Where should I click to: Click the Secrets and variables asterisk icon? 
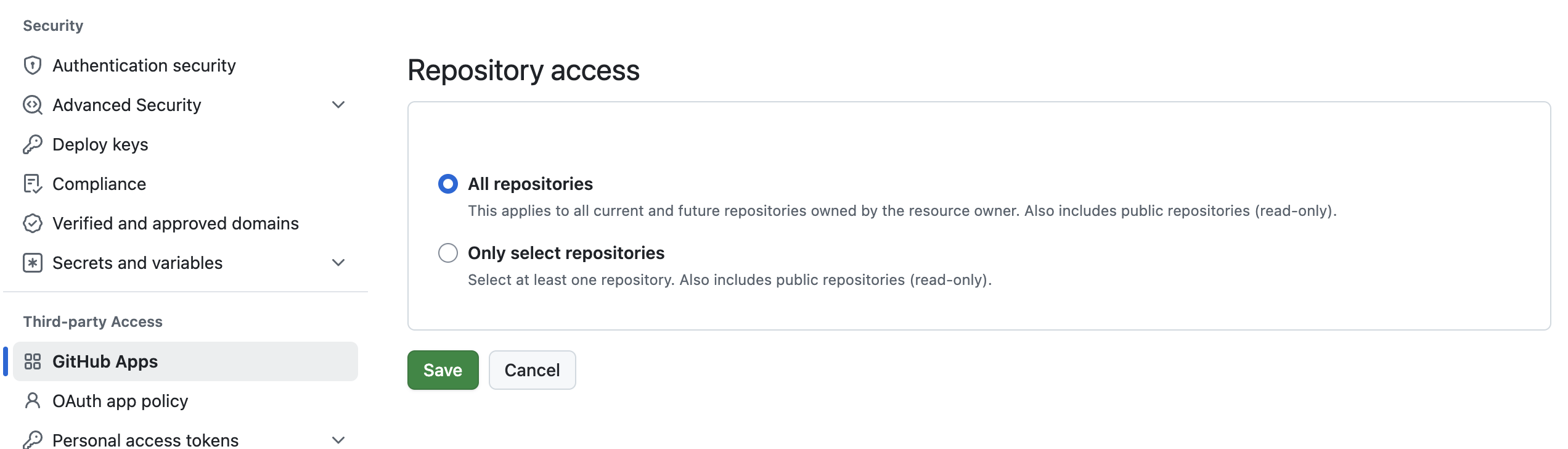pos(33,263)
